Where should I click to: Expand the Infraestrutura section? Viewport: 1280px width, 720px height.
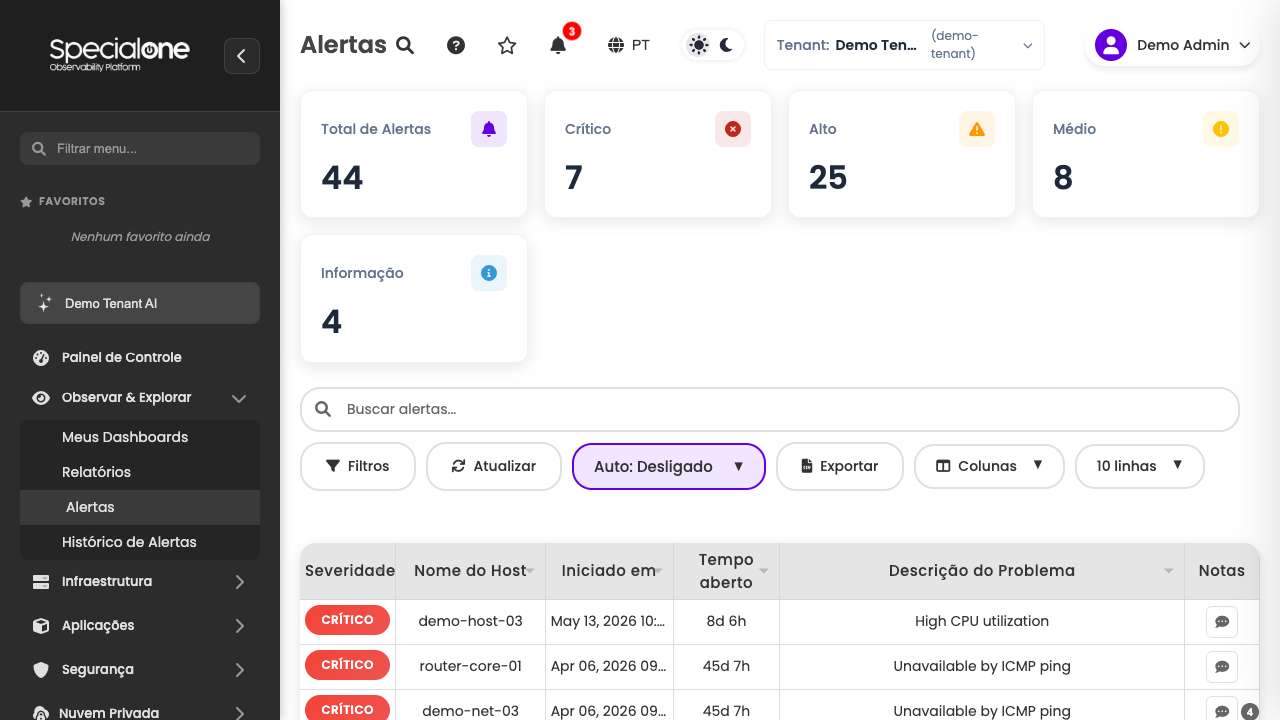(x=140, y=581)
